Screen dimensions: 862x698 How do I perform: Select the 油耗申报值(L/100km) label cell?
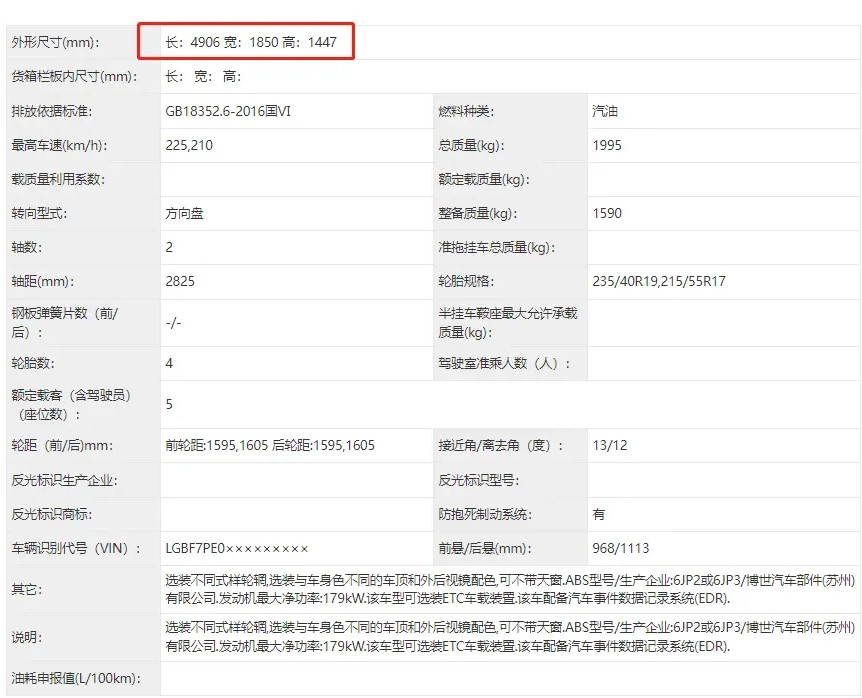pyautogui.click(x=72, y=679)
